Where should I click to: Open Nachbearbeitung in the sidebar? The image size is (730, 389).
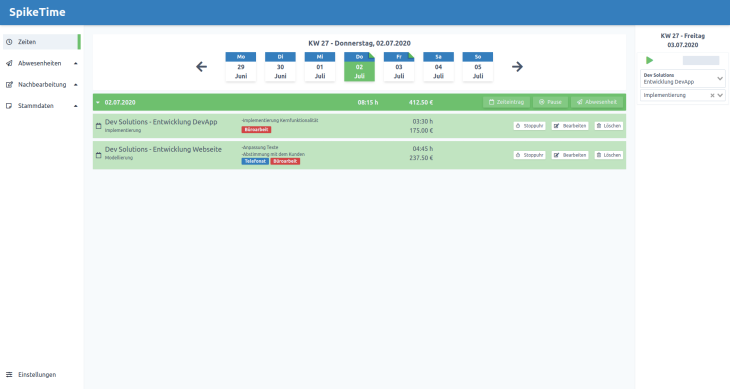click(x=41, y=85)
